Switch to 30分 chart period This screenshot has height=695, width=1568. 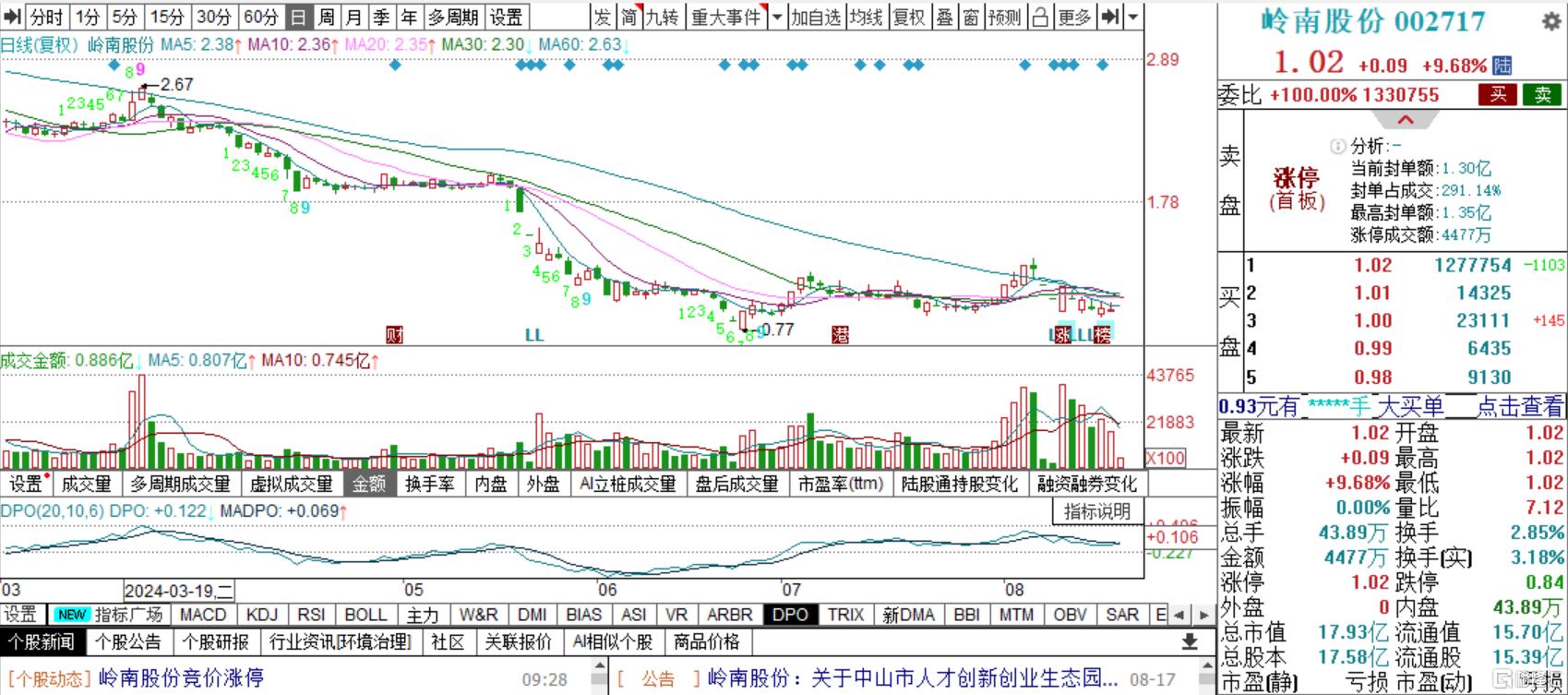214,17
